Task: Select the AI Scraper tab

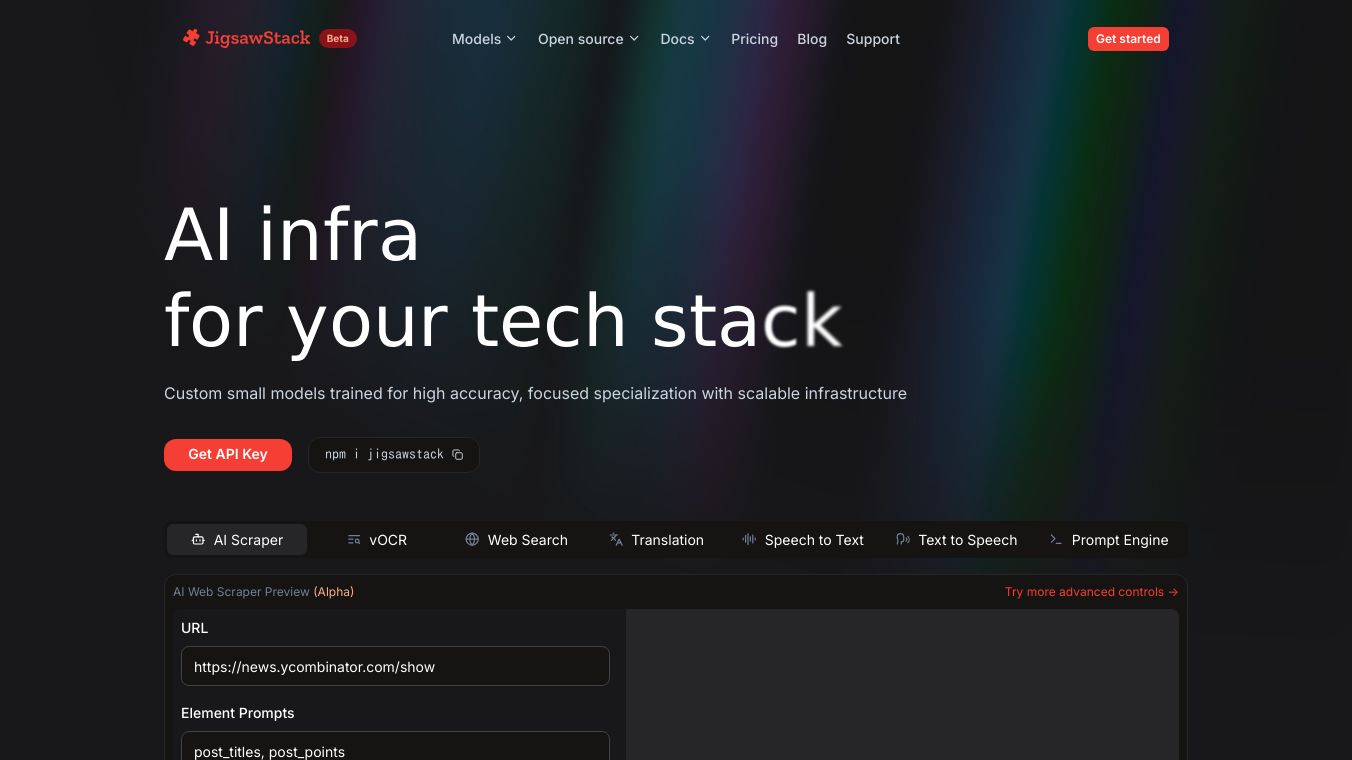Action: click(237, 540)
